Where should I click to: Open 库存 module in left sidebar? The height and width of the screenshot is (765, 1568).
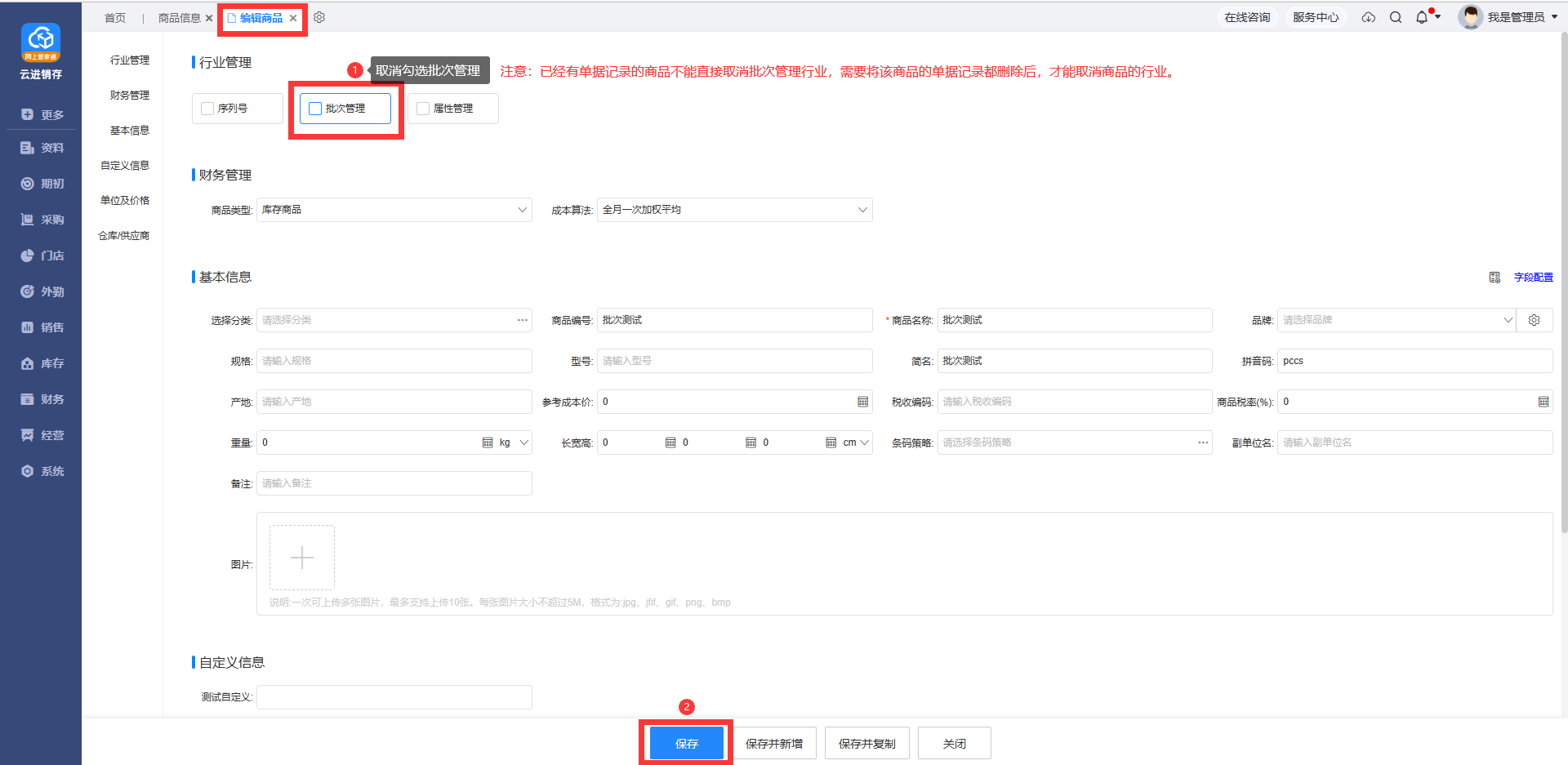pos(42,363)
